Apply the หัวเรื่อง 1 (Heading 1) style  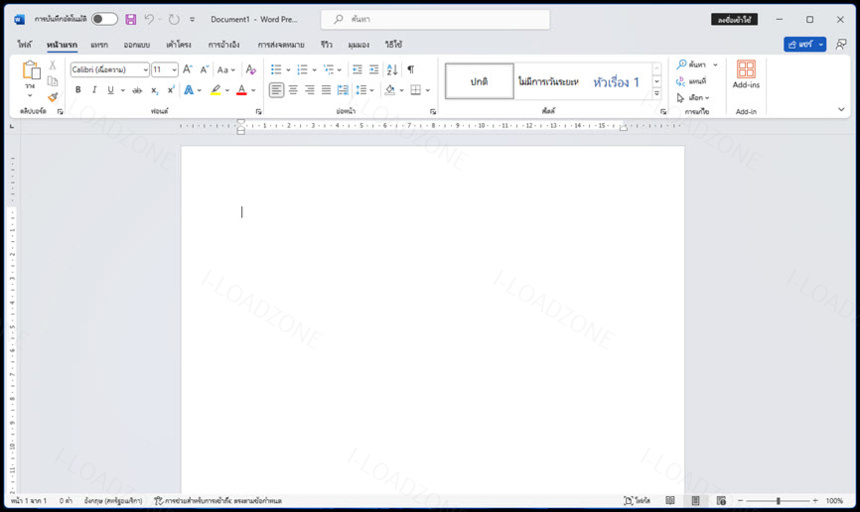616,82
